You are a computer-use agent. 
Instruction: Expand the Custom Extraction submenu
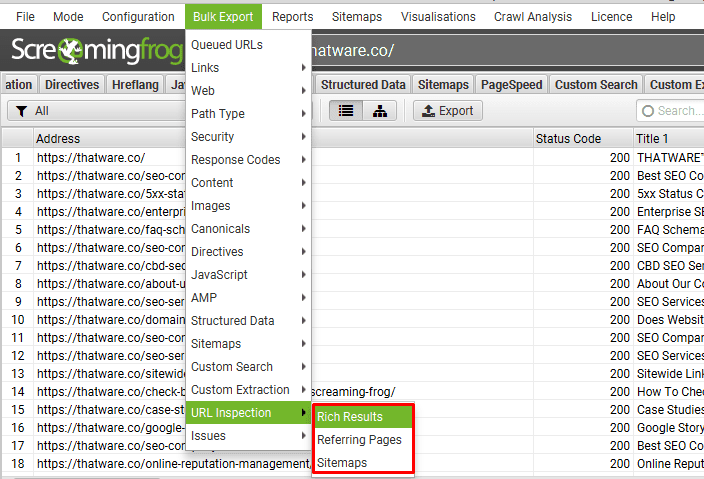click(248, 390)
